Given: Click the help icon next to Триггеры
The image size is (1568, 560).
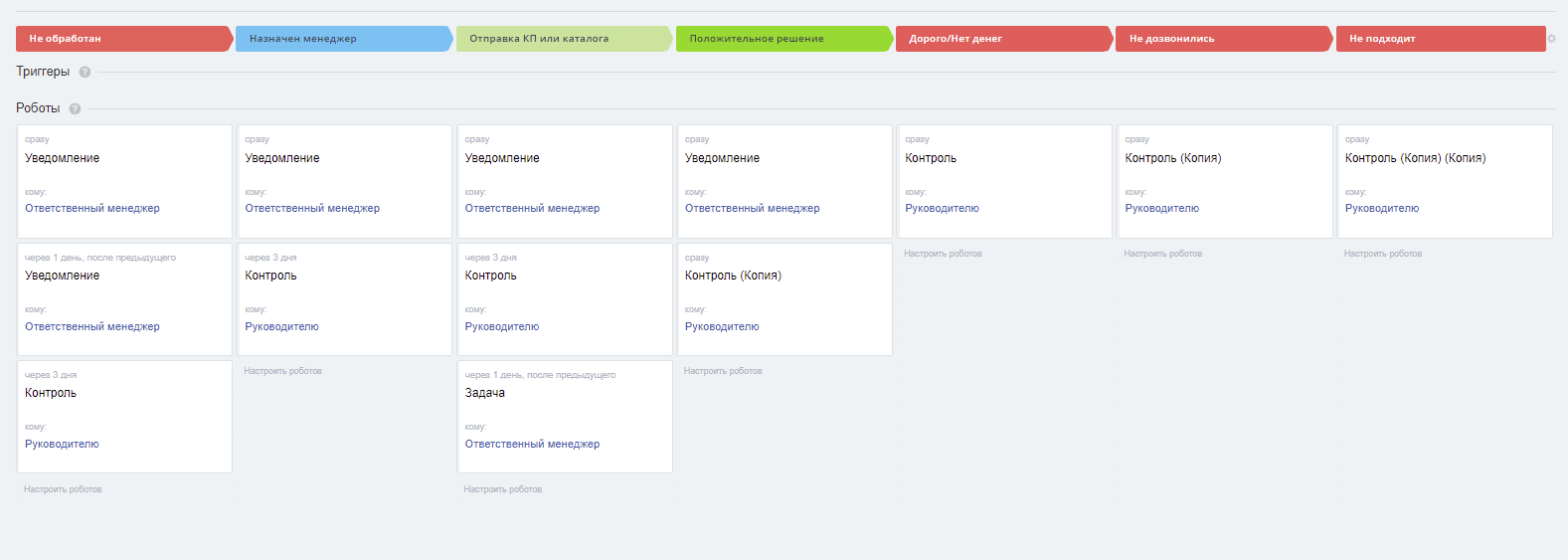Looking at the screenshot, I should [x=85, y=72].
